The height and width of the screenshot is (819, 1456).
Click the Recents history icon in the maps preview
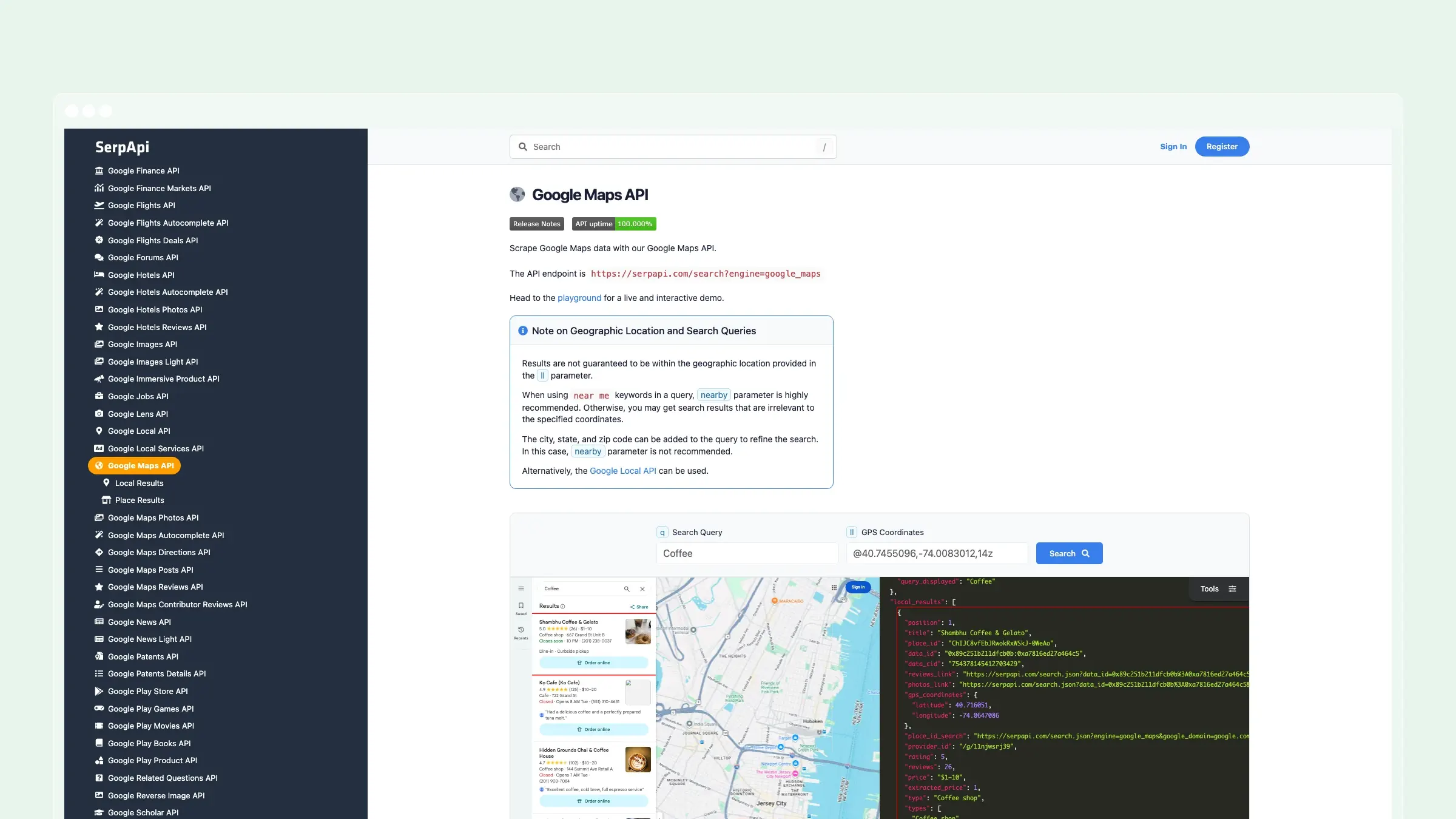(521, 630)
